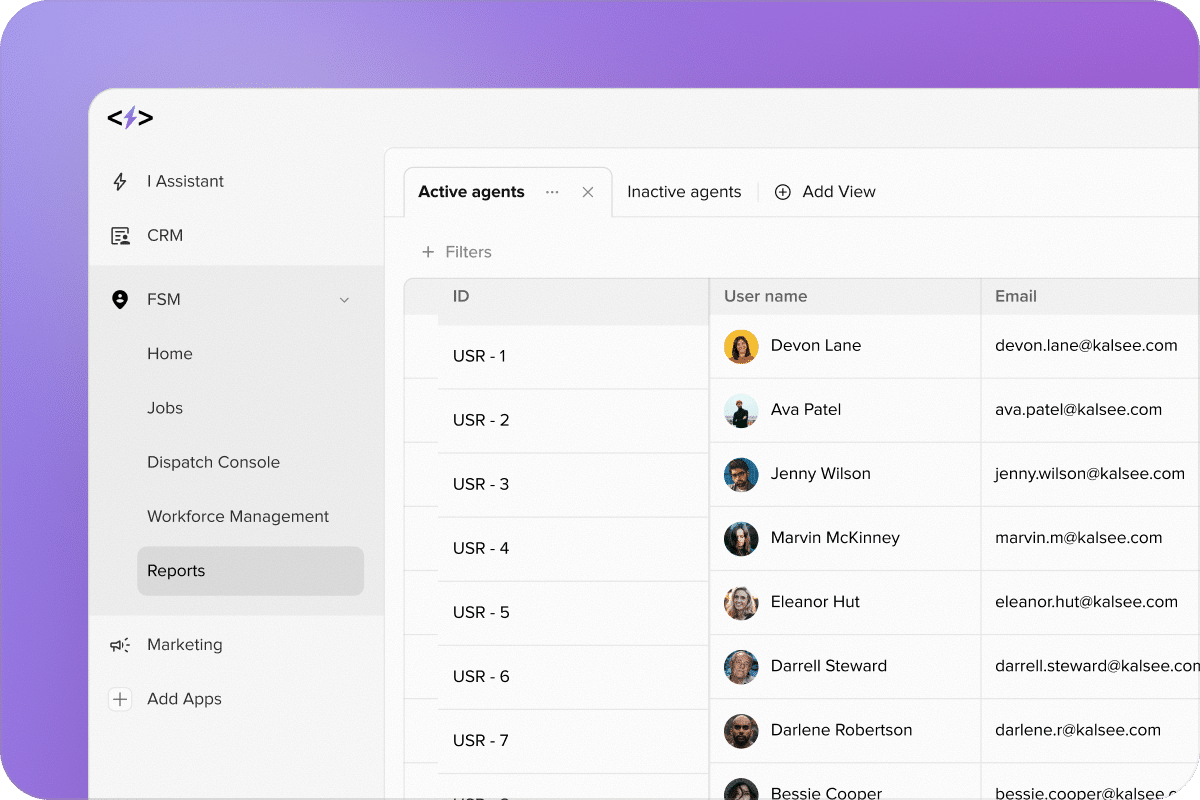Close the Active agents tab
Screen dimensions: 1200x800
tap(588, 192)
